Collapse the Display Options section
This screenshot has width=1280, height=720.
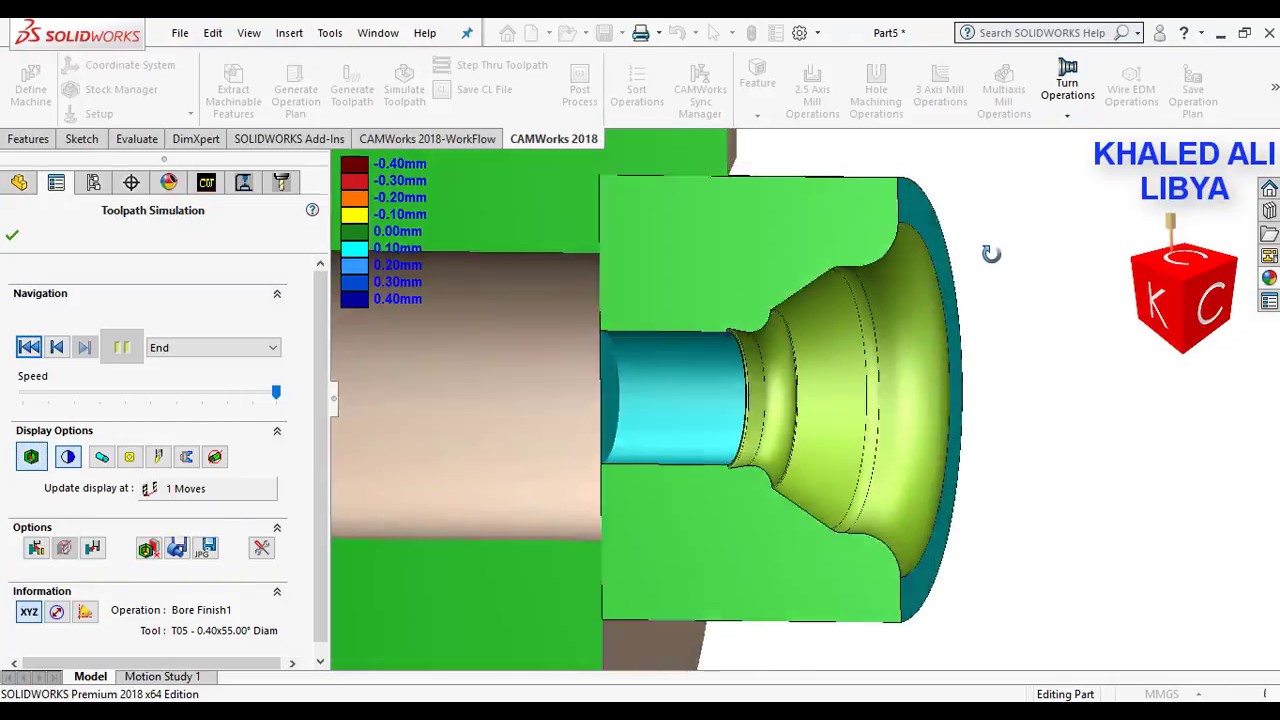tap(277, 431)
